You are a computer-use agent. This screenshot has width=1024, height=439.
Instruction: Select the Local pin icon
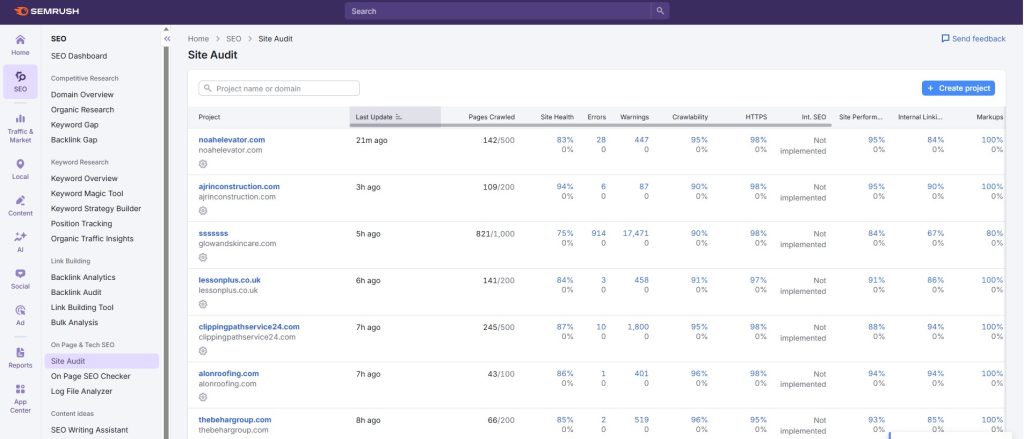[x=20, y=165]
